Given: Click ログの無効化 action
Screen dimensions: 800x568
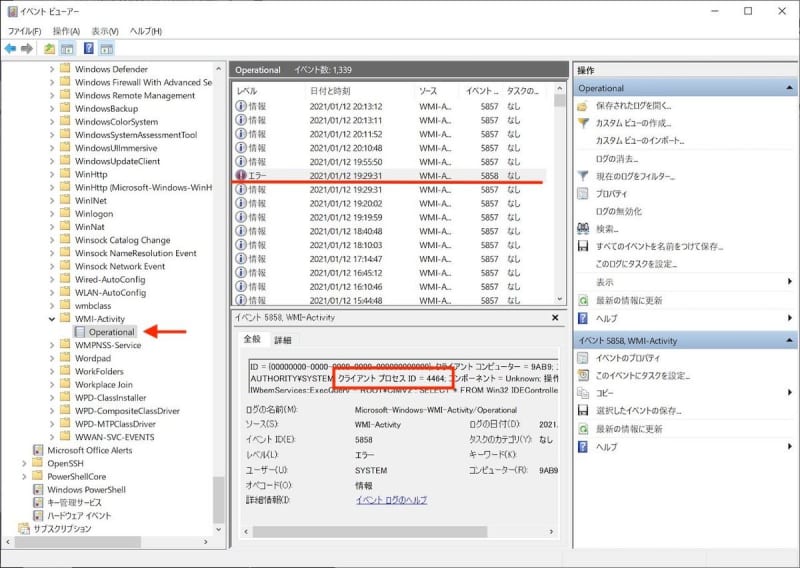Looking at the screenshot, I should point(619,211).
